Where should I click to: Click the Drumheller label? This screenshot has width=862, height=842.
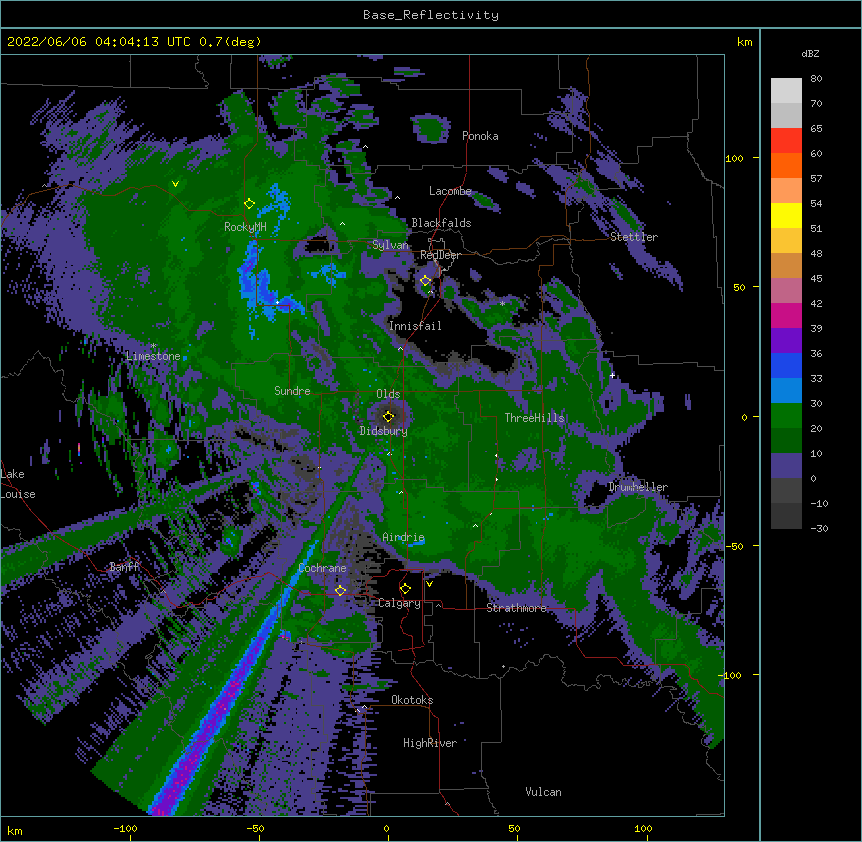click(638, 487)
